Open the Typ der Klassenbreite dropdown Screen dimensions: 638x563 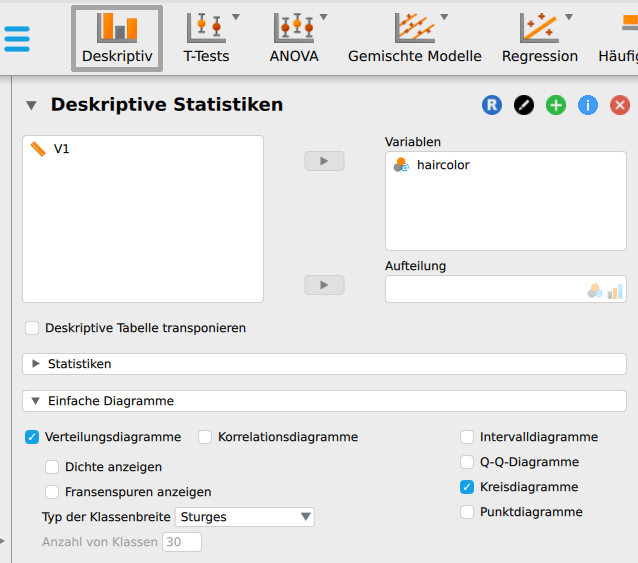click(245, 517)
